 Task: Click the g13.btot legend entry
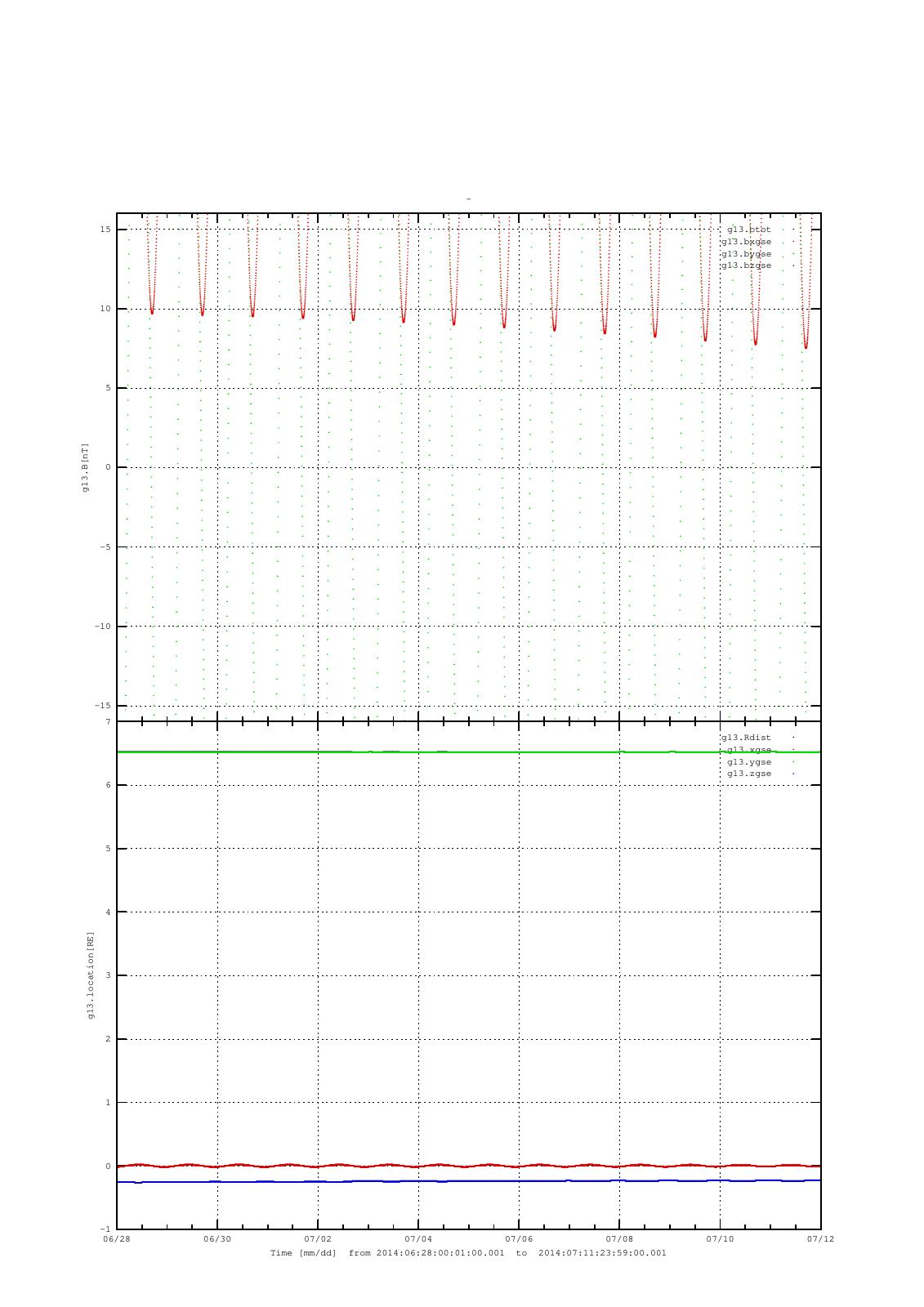tap(749, 230)
